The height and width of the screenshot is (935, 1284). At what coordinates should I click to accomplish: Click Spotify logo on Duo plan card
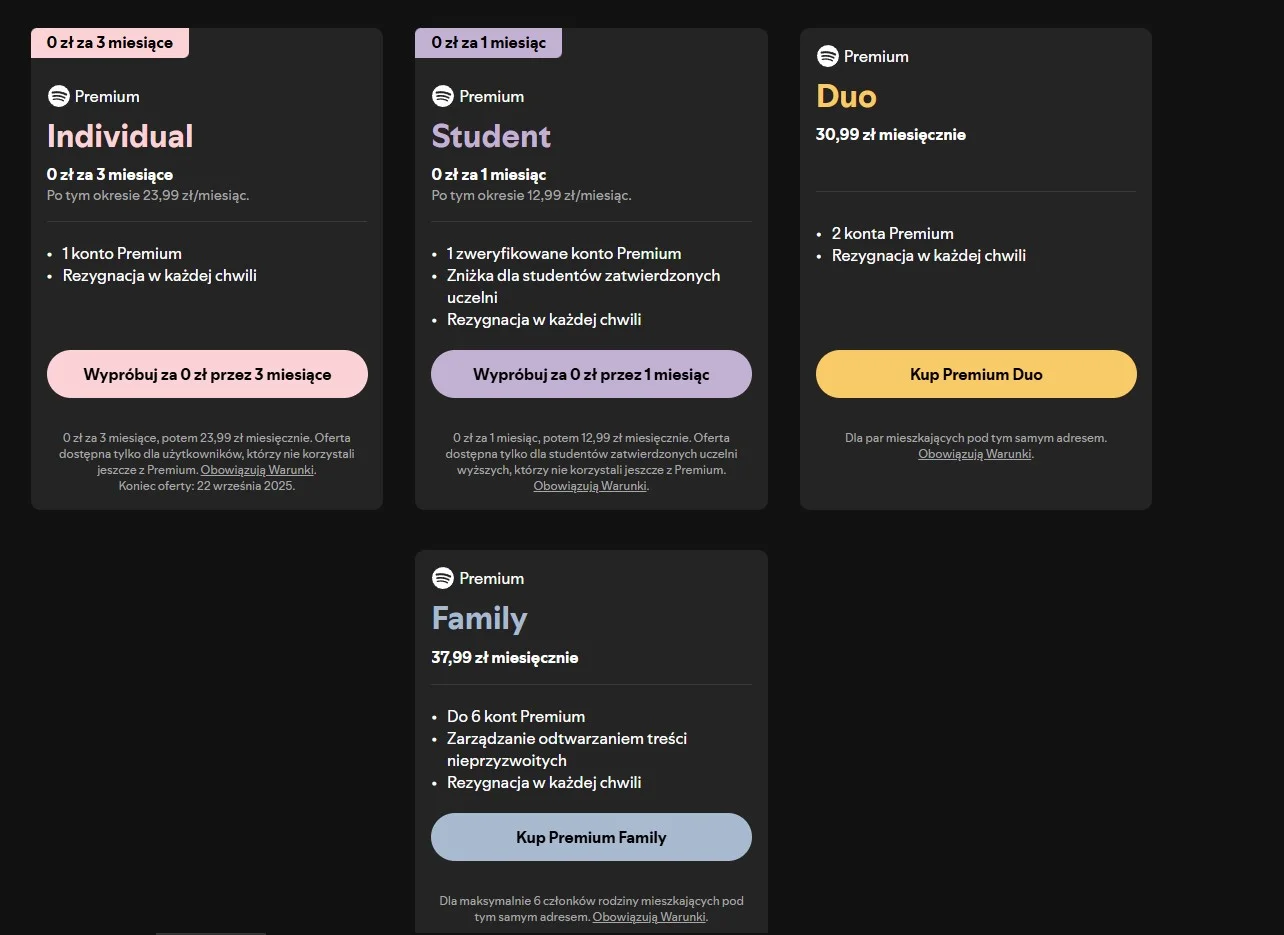pos(827,56)
